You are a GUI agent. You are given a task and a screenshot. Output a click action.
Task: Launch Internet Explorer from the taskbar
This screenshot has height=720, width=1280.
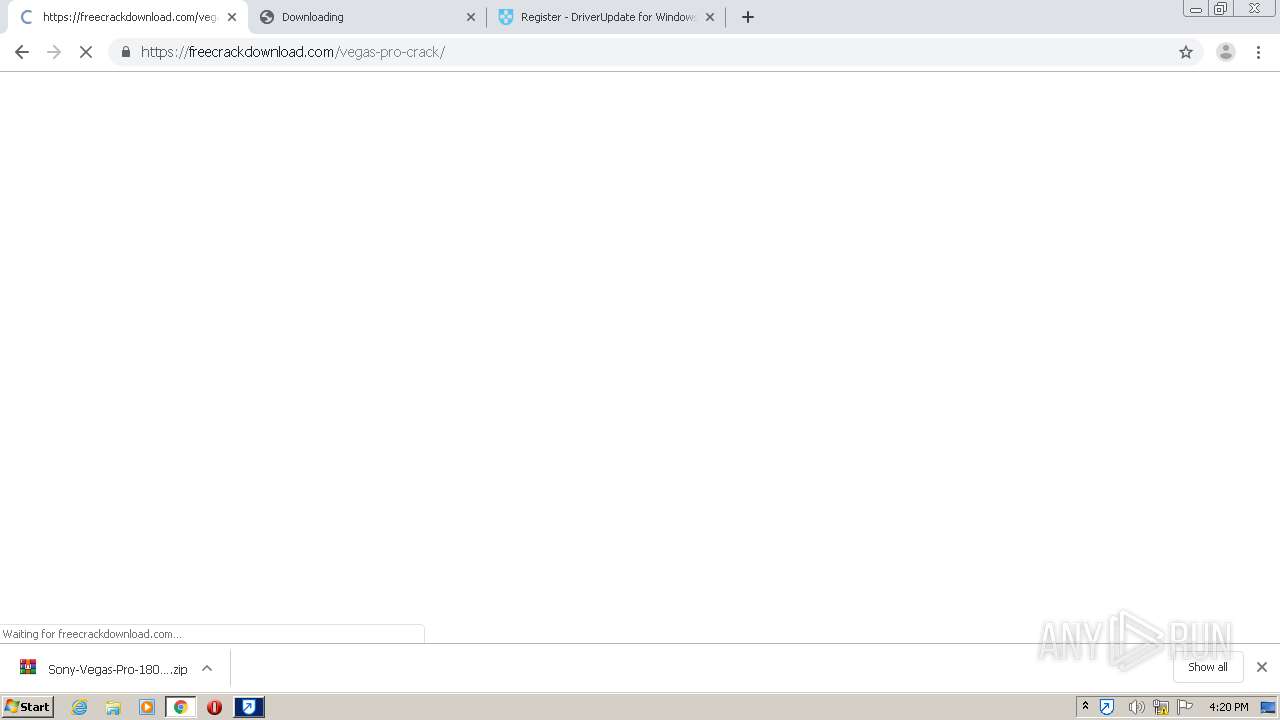click(80, 707)
